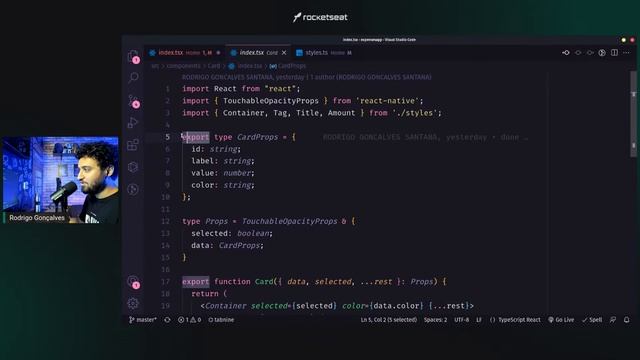Image resolution: width=640 pixels, height=360 pixels.
Task: Click the selected word export on line 5
Action: pyautogui.click(x=196, y=137)
